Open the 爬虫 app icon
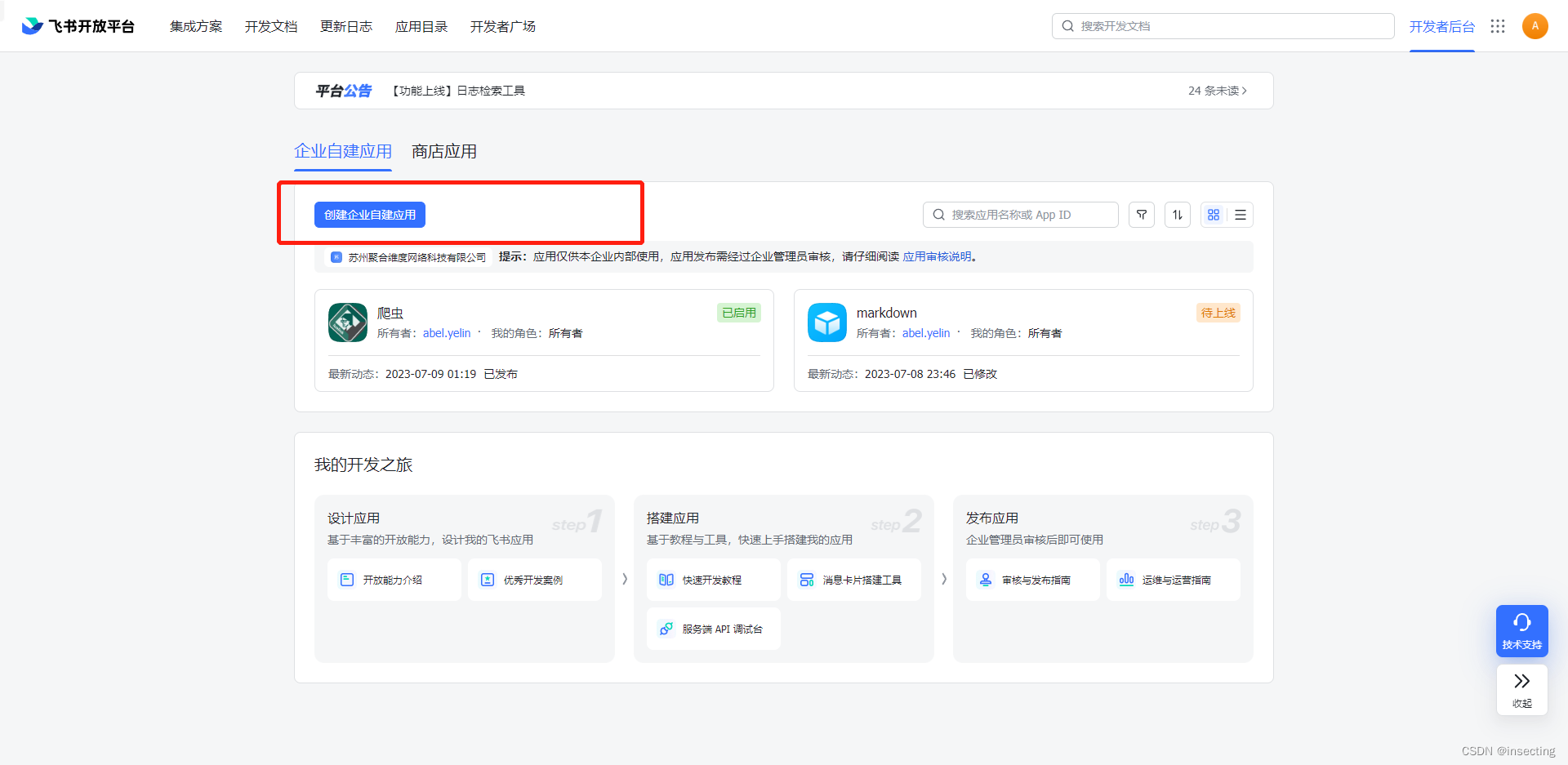This screenshot has height=765, width=1568. [x=348, y=322]
